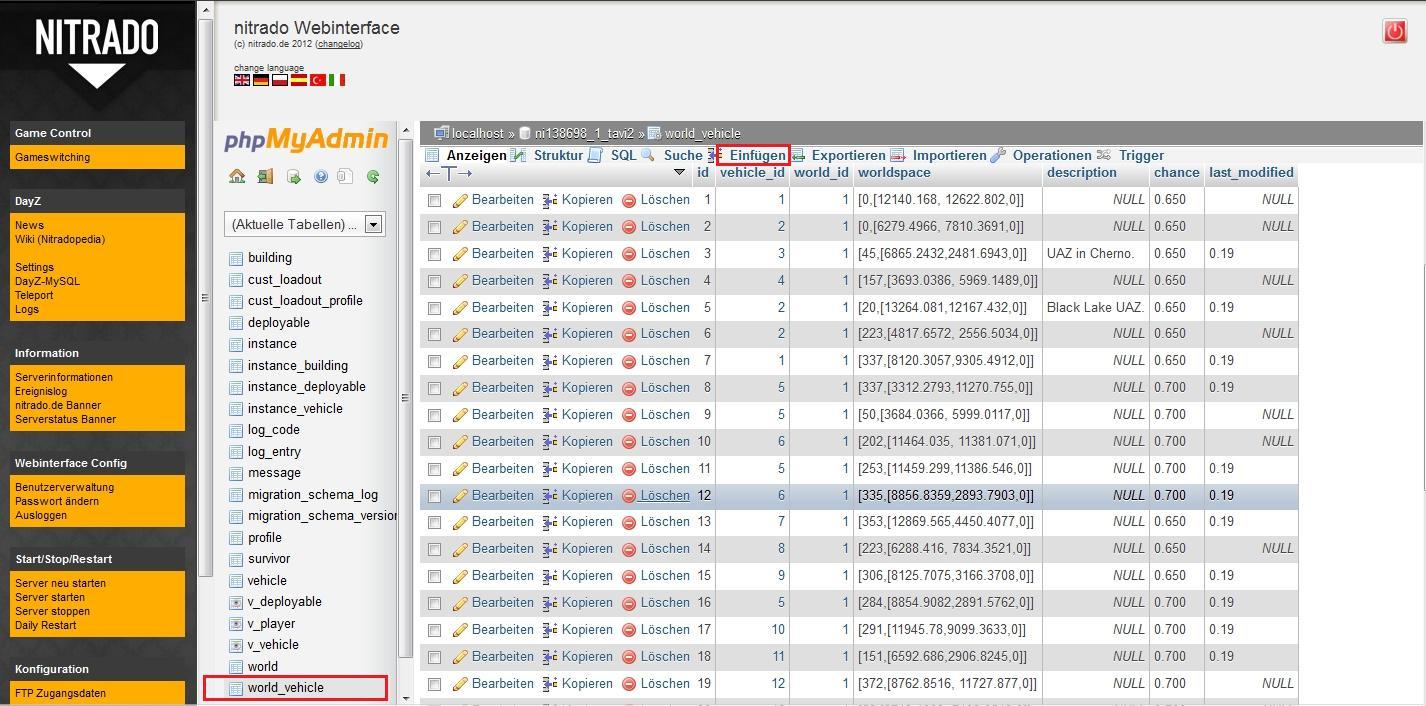Sort by the last_modified column header

coord(1251,172)
